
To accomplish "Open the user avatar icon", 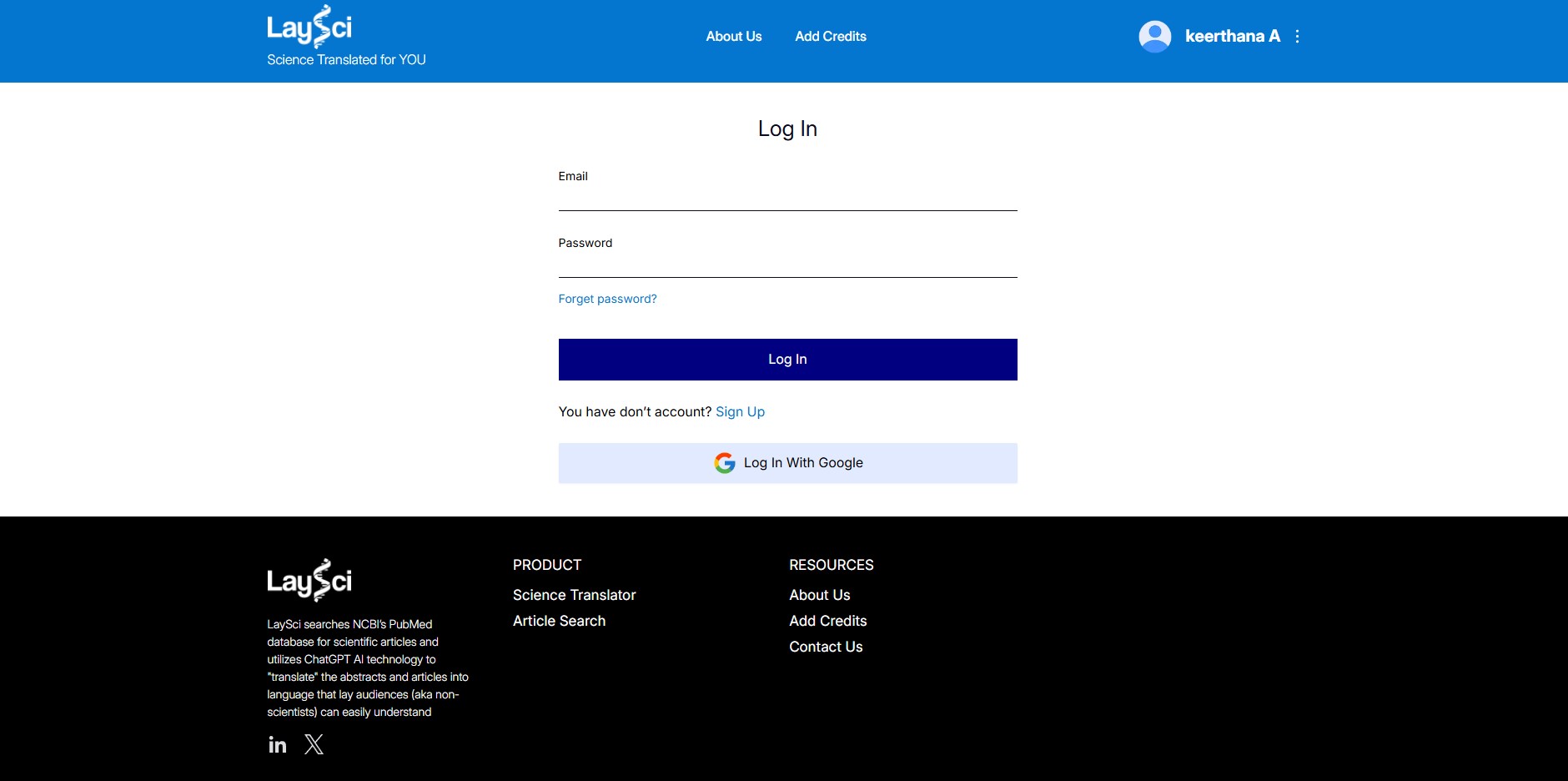I will pos(1155,37).
